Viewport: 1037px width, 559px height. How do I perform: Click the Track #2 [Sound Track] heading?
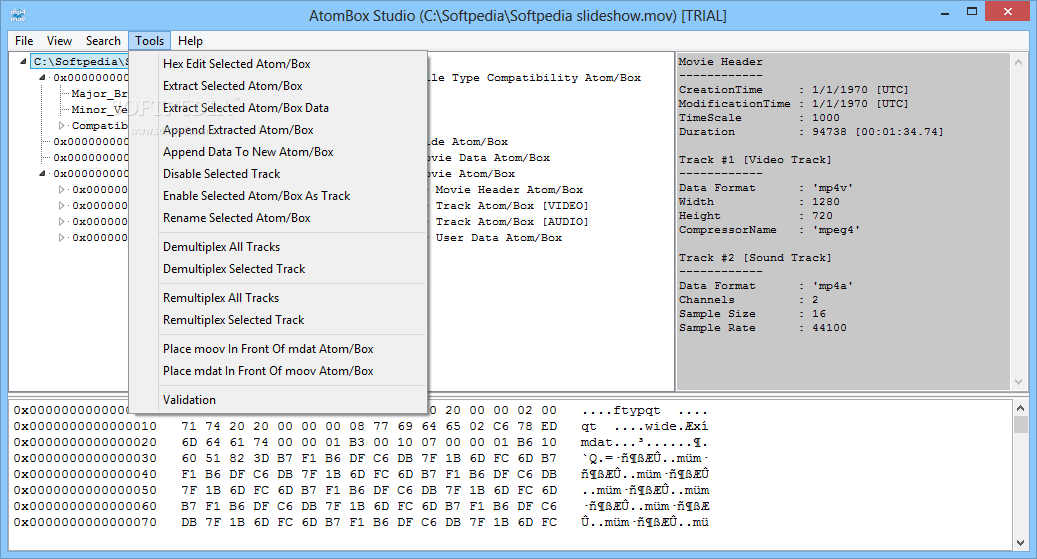755,257
